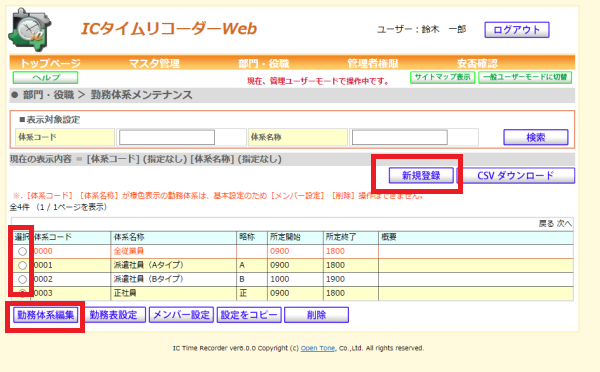The height and width of the screenshot is (372, 600).
Task: Click the ヘルプ button
Action: pos(46,77)
